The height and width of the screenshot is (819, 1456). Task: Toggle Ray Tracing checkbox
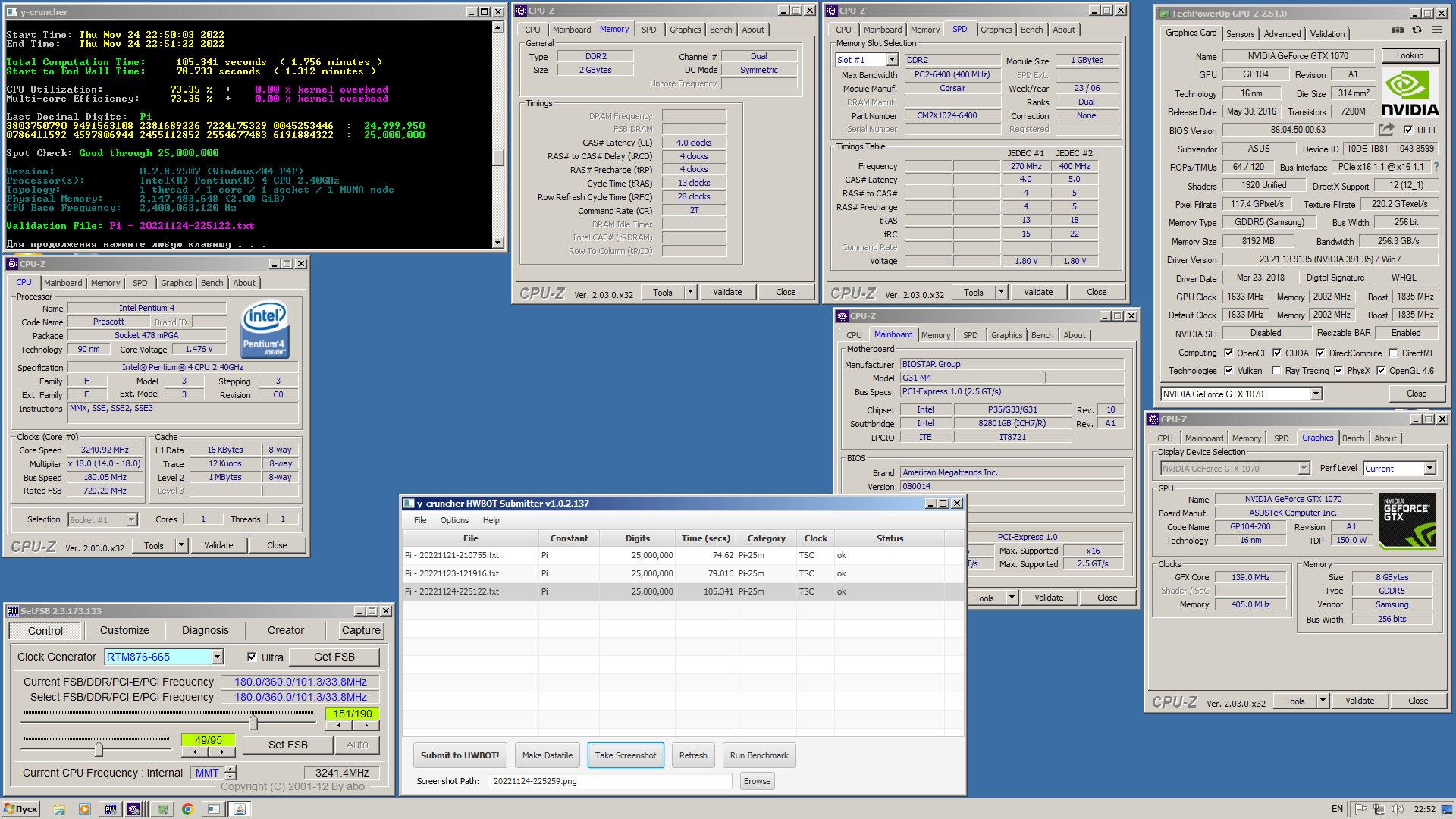point(1276,370)
